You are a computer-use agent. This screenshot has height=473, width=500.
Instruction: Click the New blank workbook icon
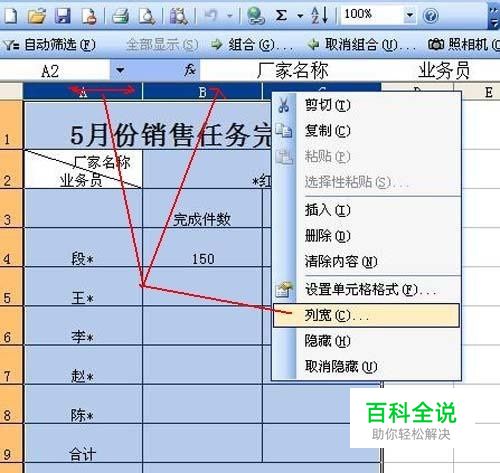11,15
